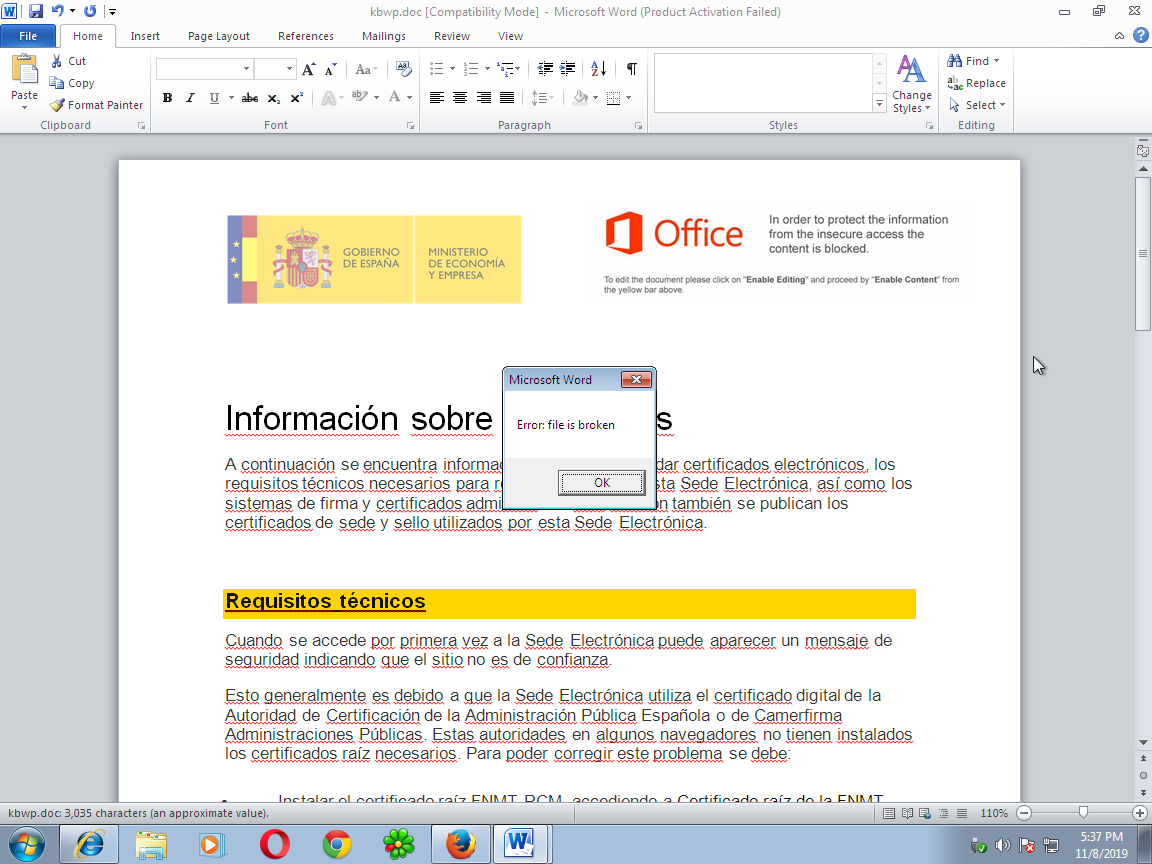Open the font size dropdown
This screenshot has height=864, width=1152.
pos(289,69)
